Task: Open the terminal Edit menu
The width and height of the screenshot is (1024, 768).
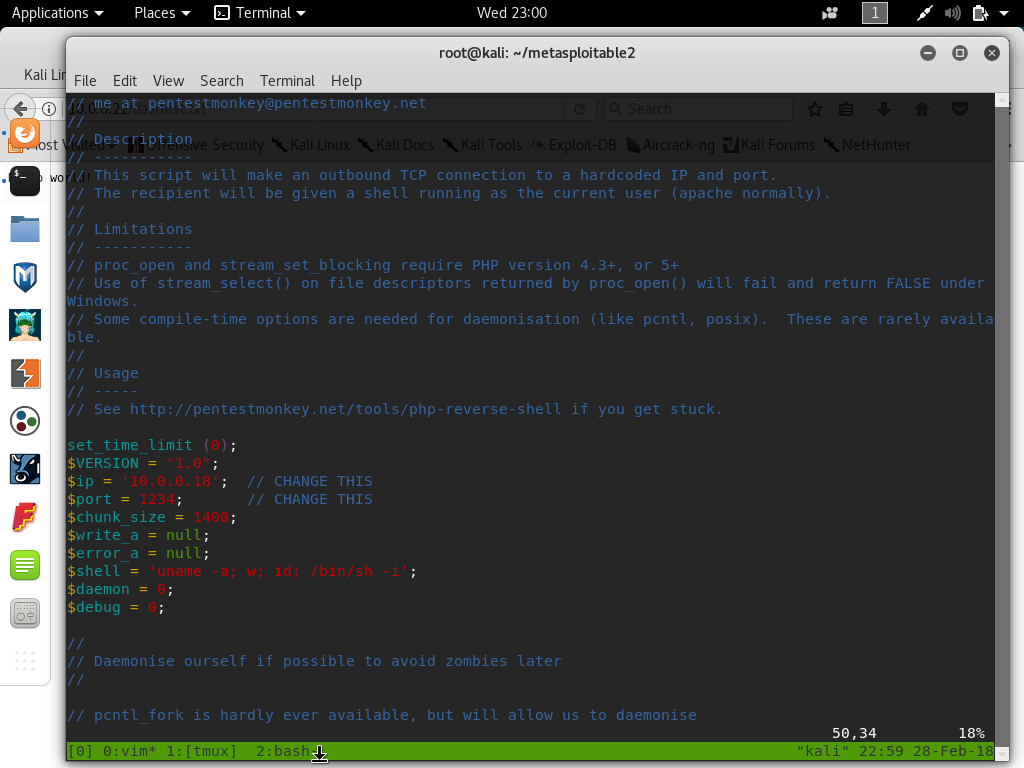Action: coord(125,80)
